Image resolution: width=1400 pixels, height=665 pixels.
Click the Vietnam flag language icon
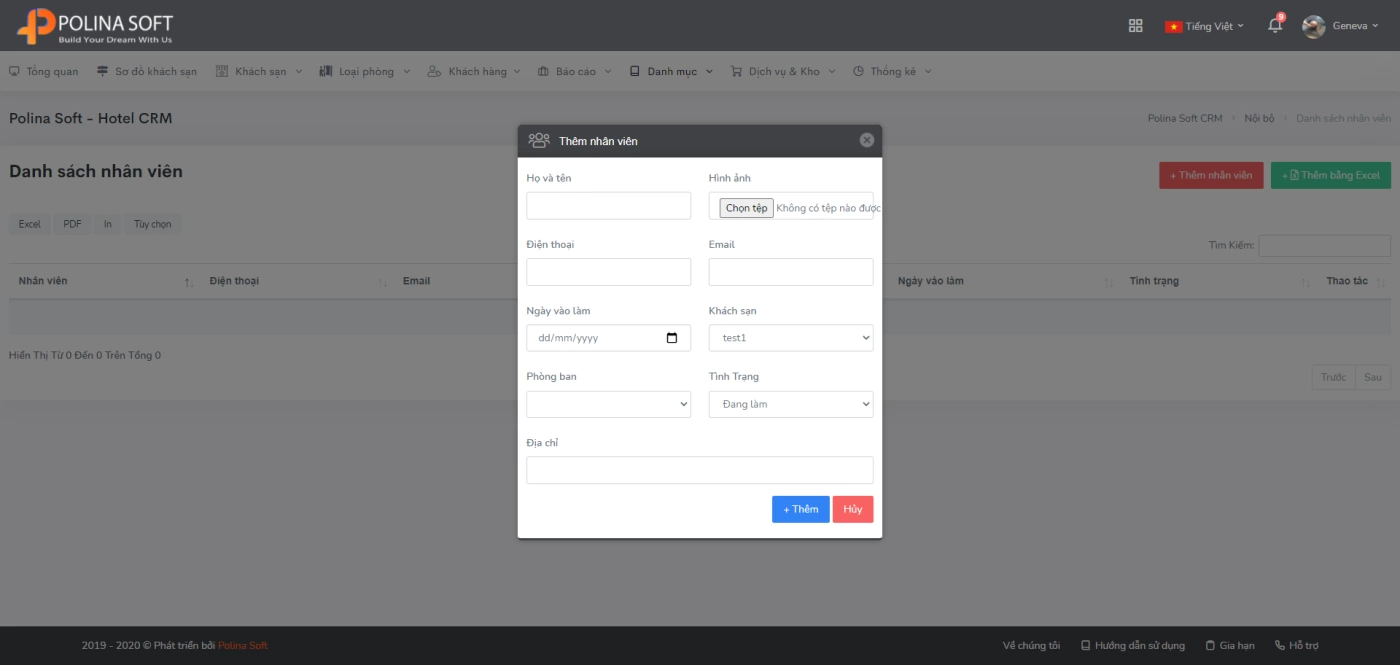point(1173,26)
